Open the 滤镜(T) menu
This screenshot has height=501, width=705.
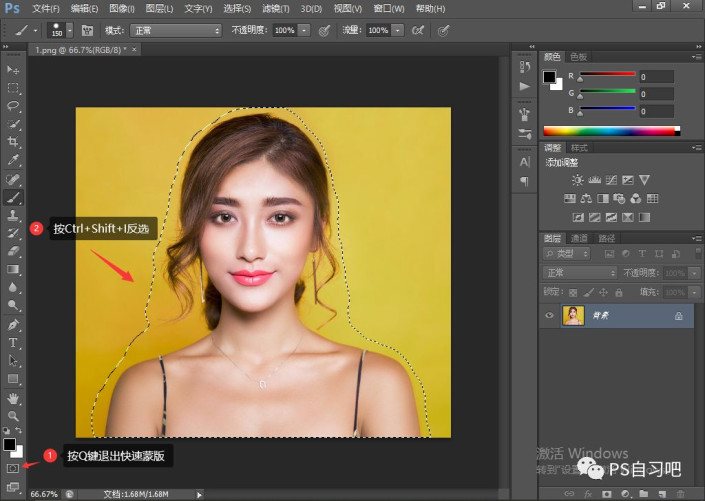(x=275, y=8)
